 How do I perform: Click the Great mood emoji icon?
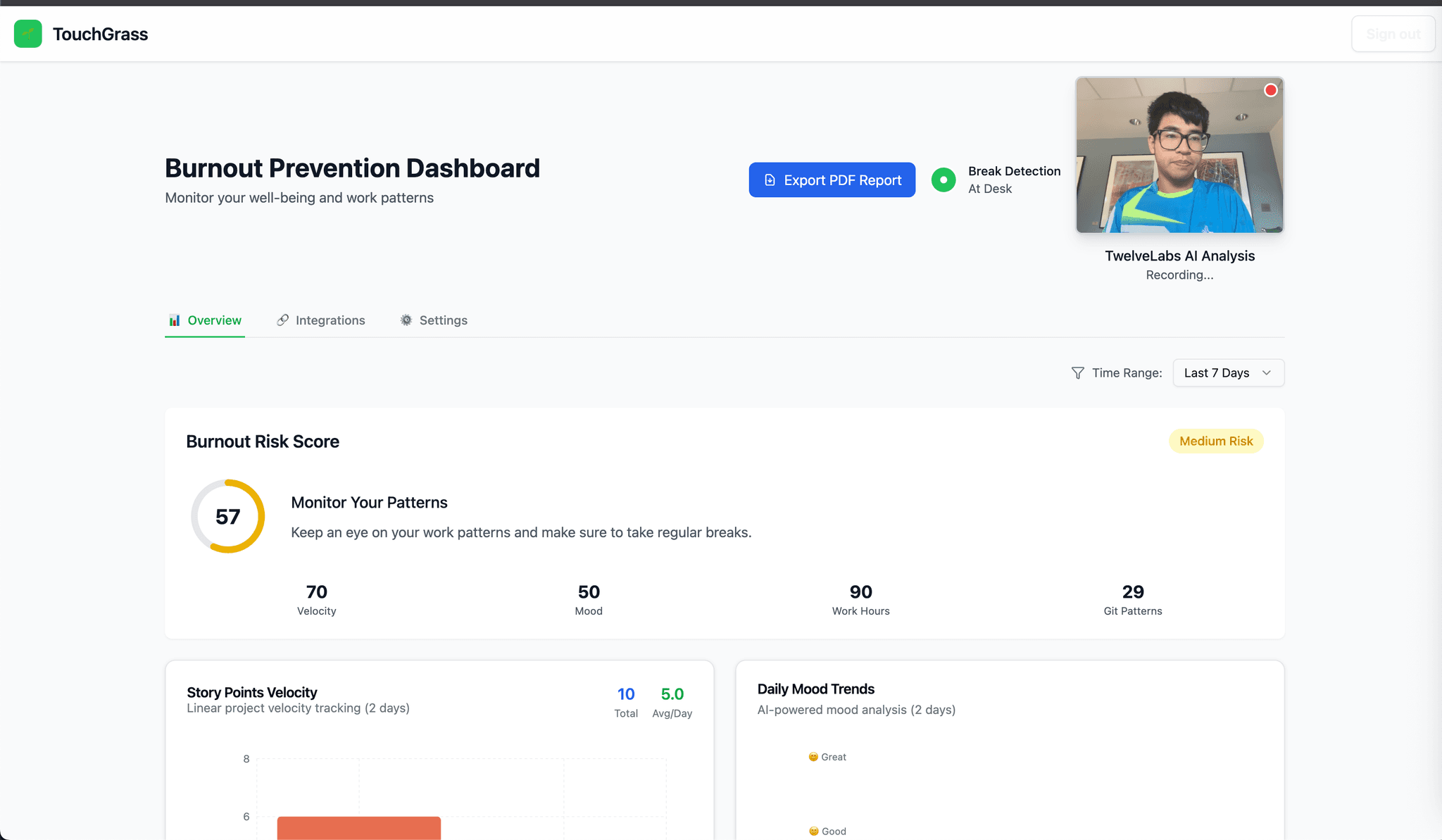[813, 757]
